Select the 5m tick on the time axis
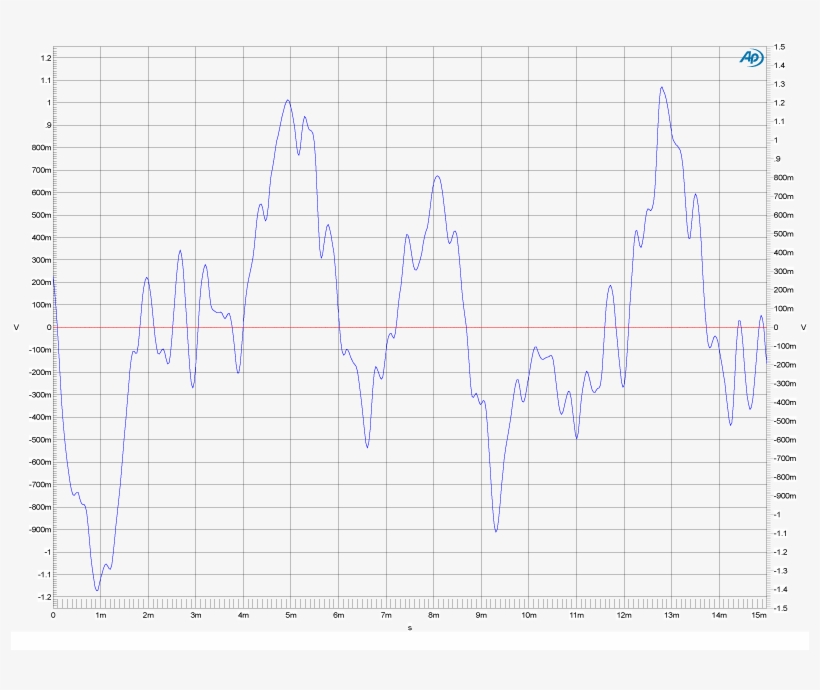This screenshot has height=690, width=820. coord(291,616)
